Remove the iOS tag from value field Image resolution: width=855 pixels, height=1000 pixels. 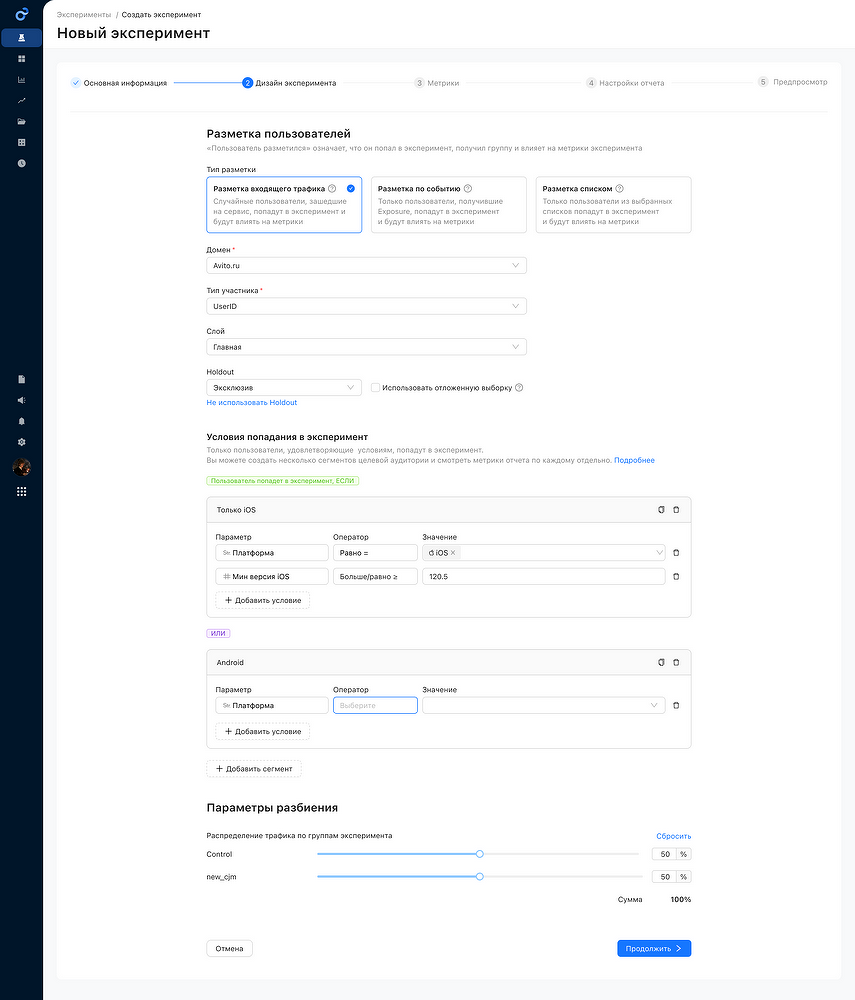pyautogui.click(x=453, y=552)
